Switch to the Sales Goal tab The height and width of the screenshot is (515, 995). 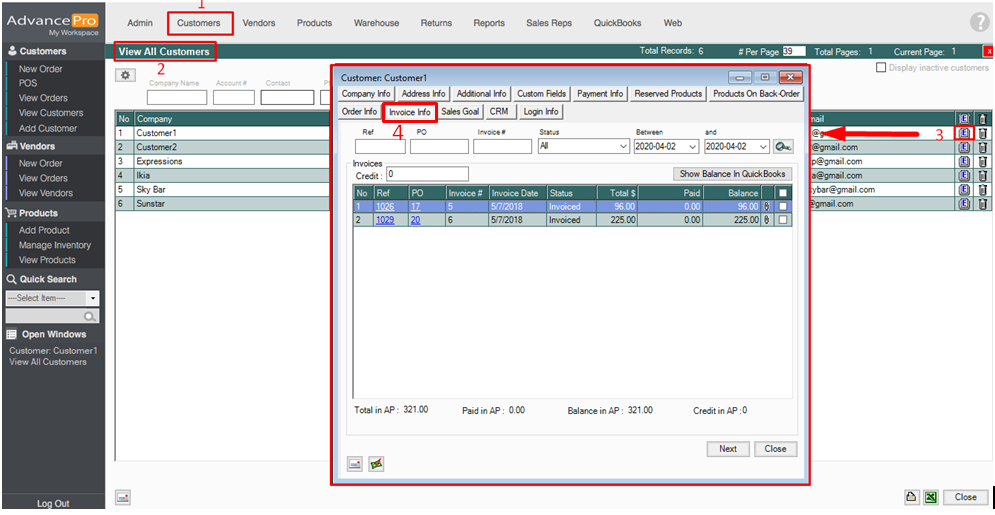(460, 112)
